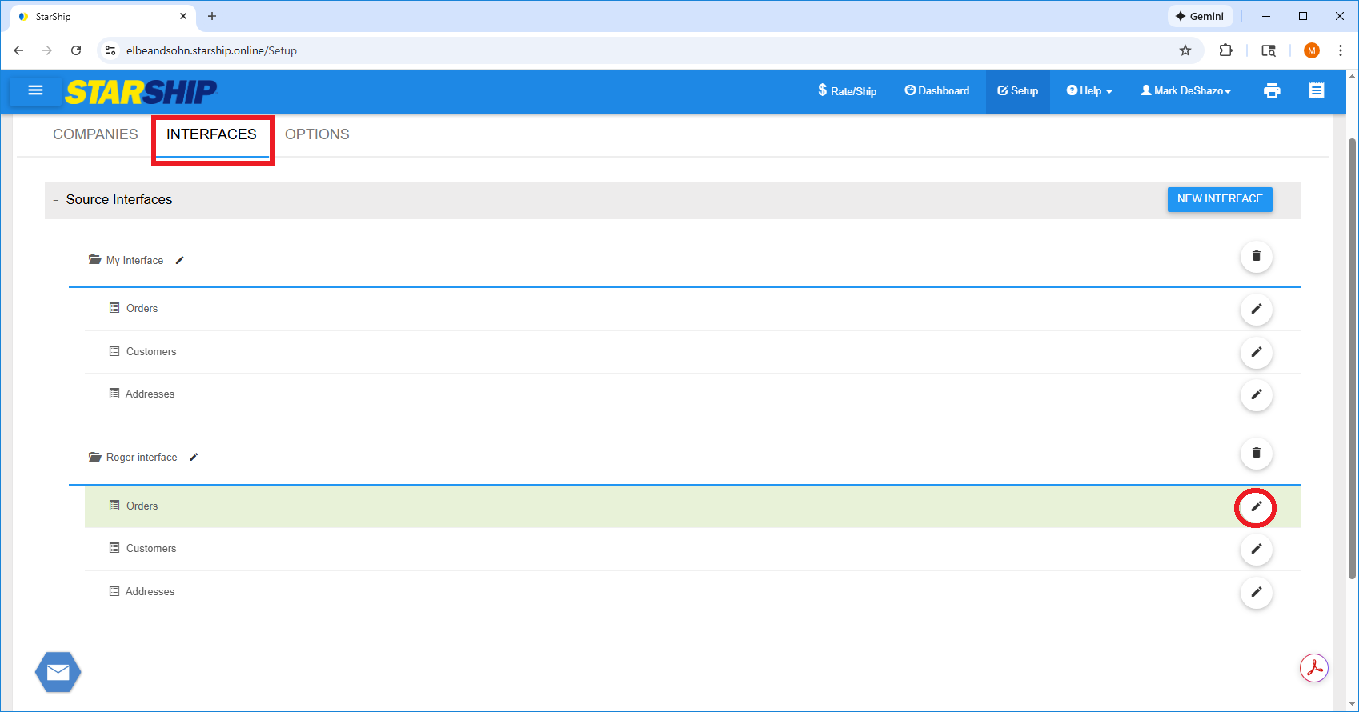Edit Addresses under Roger interface
The image size is (1359, 712).
1256,592
